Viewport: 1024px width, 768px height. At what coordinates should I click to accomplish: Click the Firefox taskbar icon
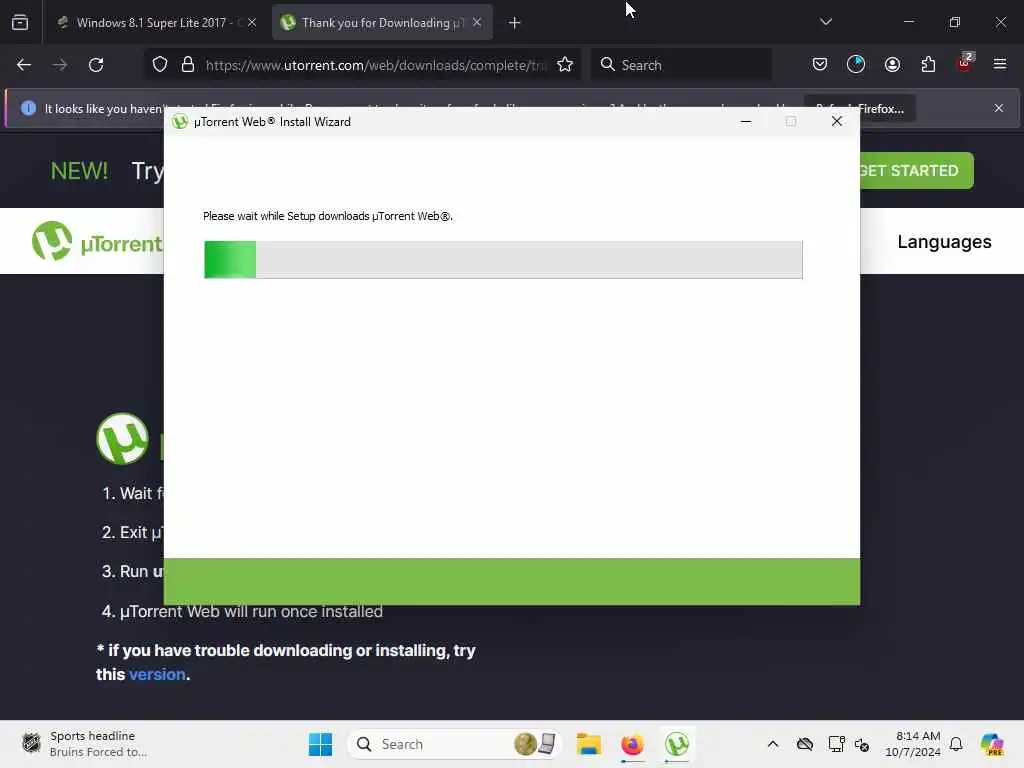pyautogui.click(x=632, y=744)
